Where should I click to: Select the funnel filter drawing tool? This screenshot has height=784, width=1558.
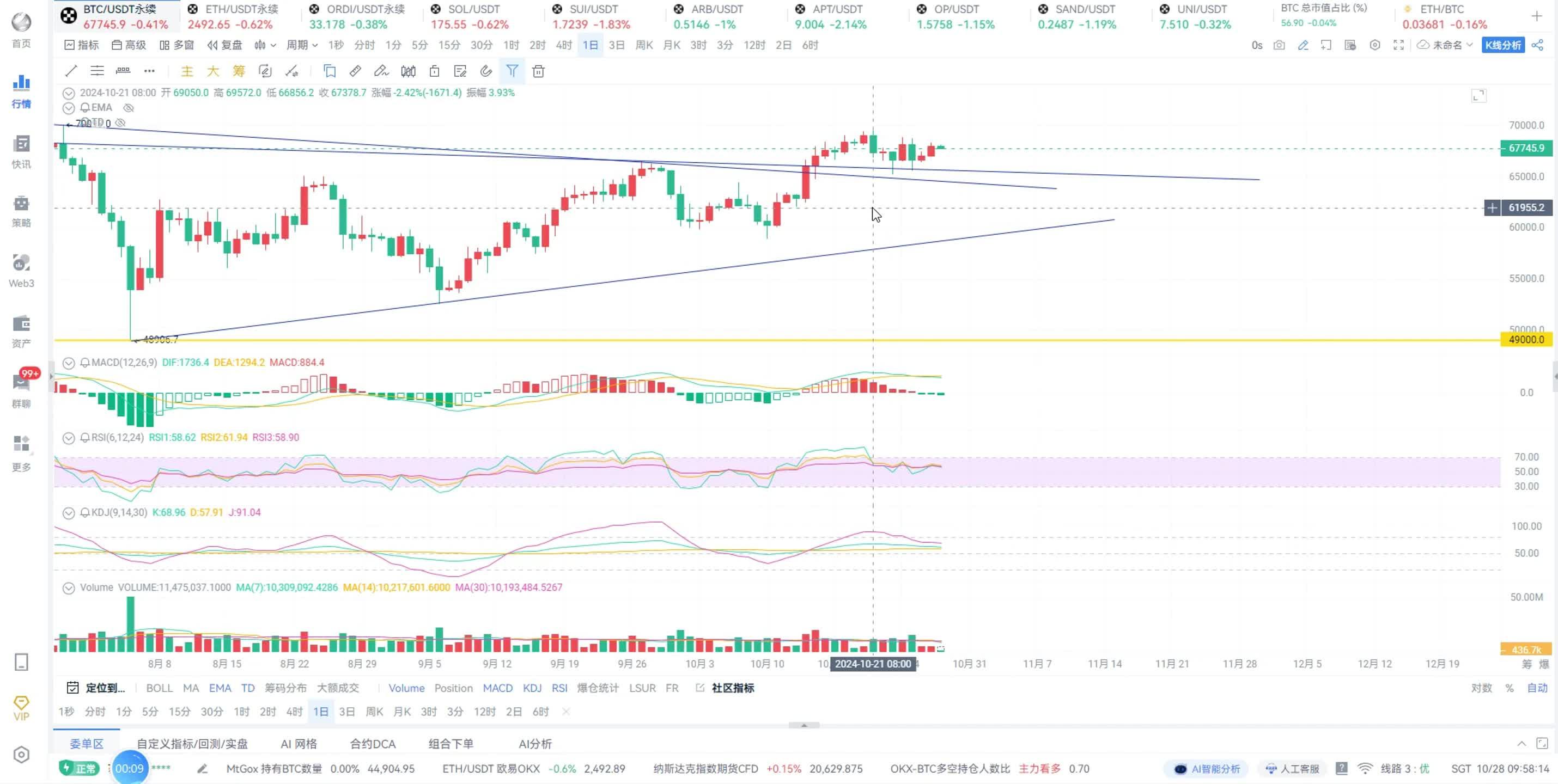click(x=512, y=71)
